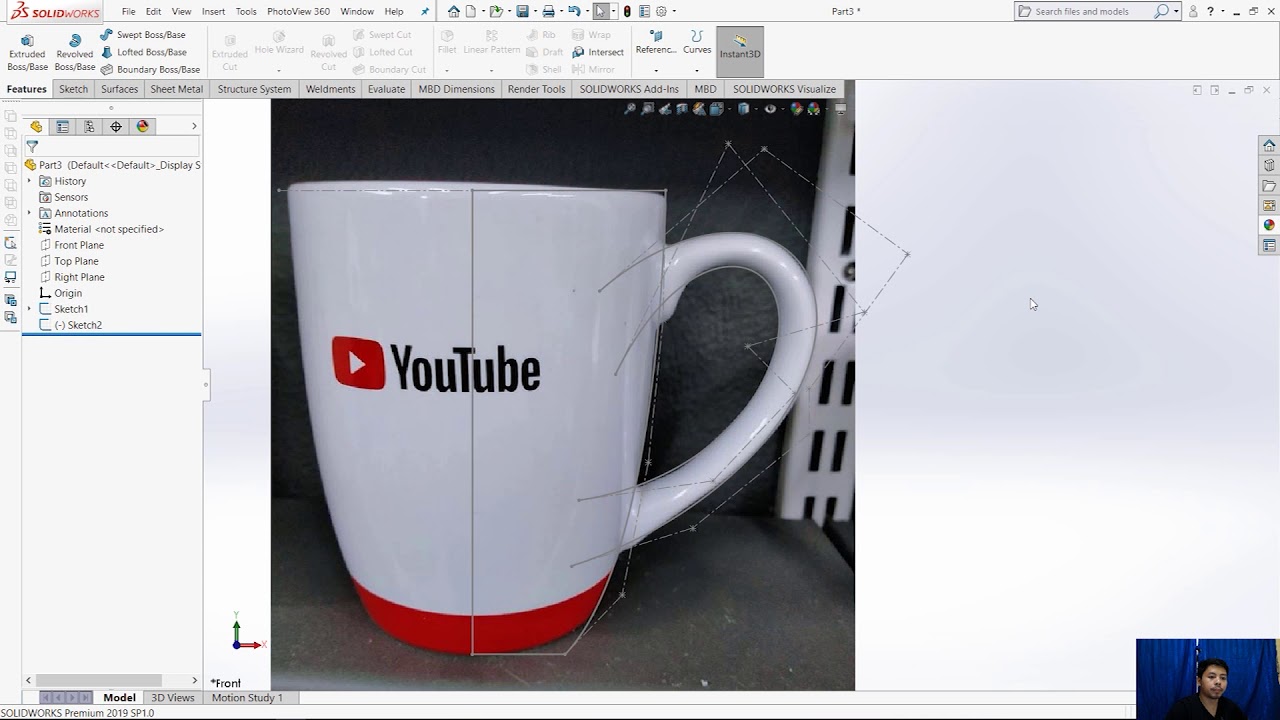
Task: Switch to the Evaluate tab
Action: (386, 89)
